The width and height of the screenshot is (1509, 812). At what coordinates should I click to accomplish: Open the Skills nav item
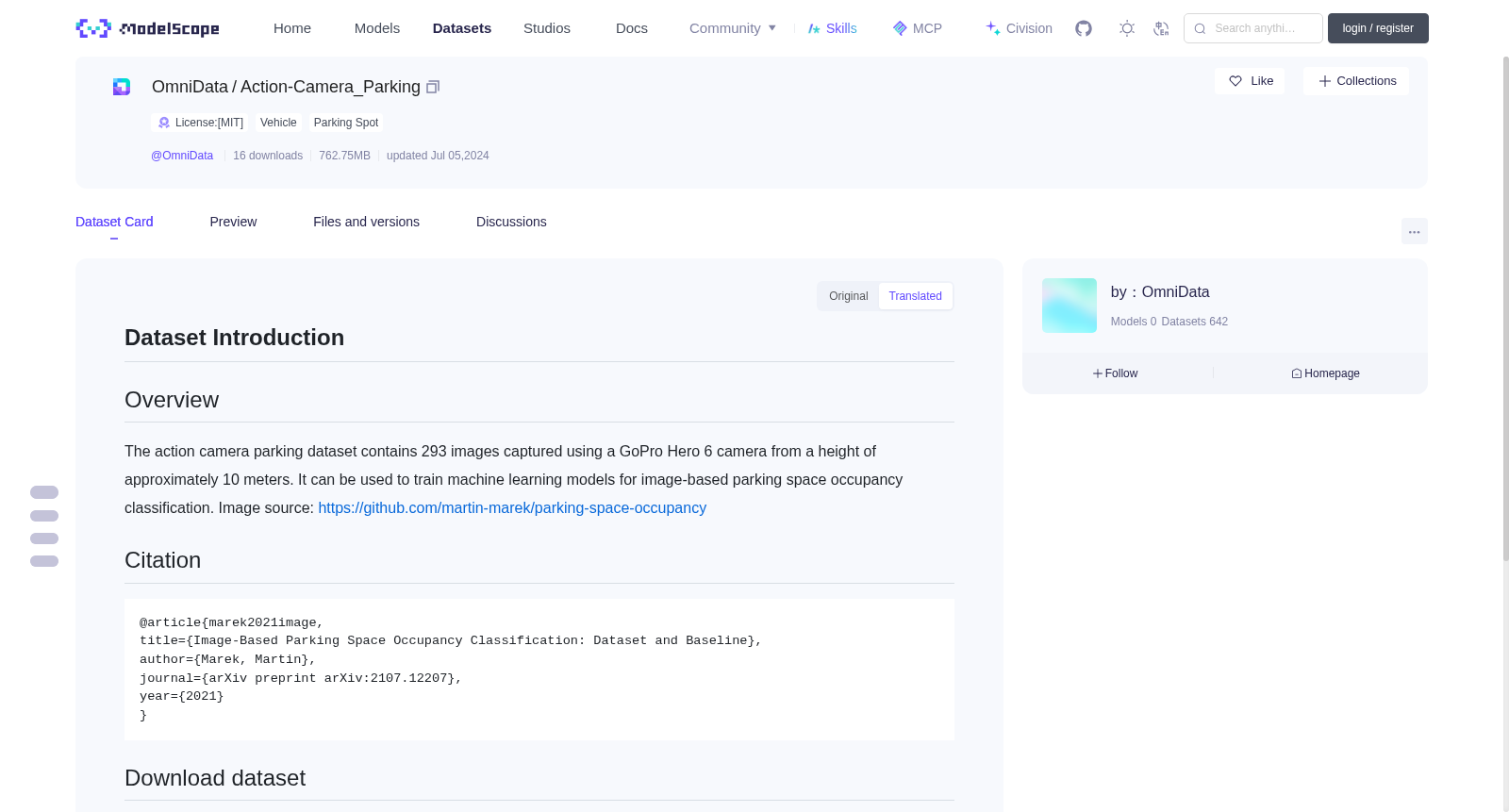[x=832, y=28]
